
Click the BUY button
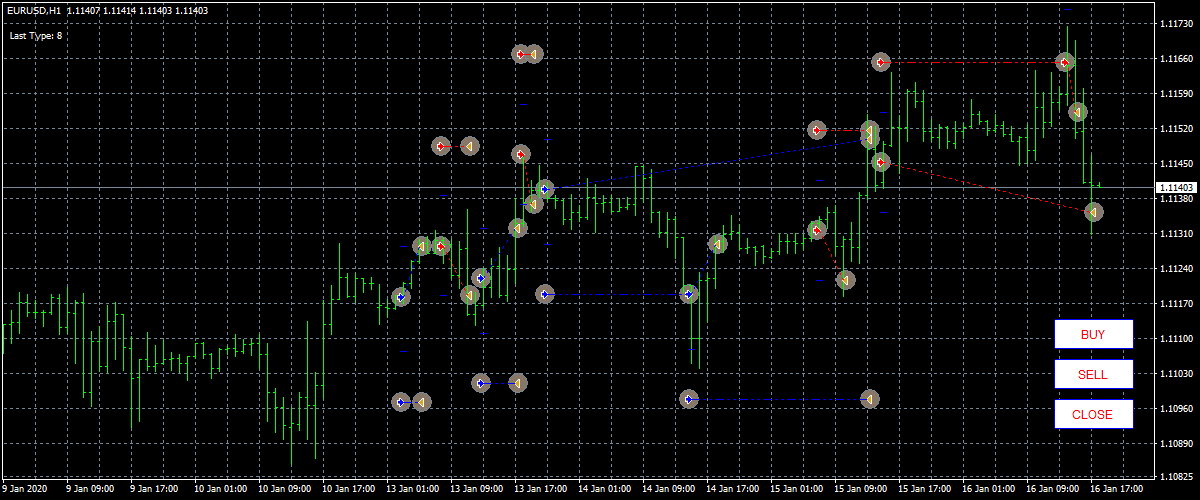(1093, 334)
